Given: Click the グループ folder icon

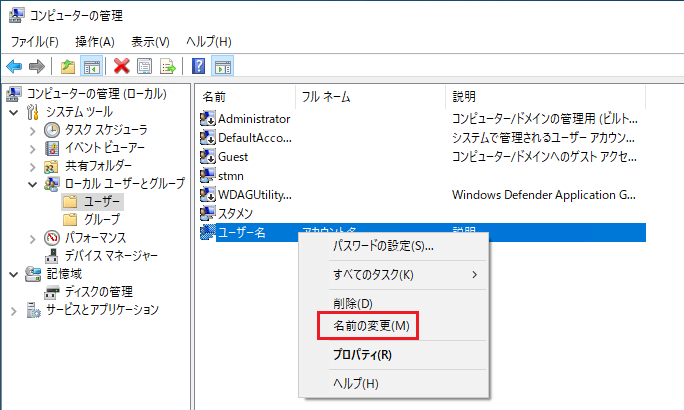Looking at the screenshot, I should 70,219.
